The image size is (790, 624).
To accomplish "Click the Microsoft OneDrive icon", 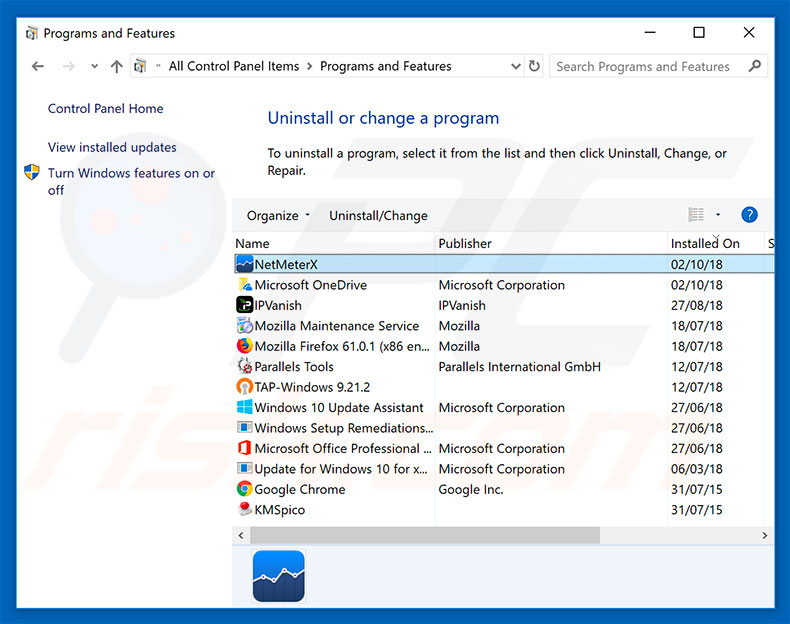I will (245, 285).
